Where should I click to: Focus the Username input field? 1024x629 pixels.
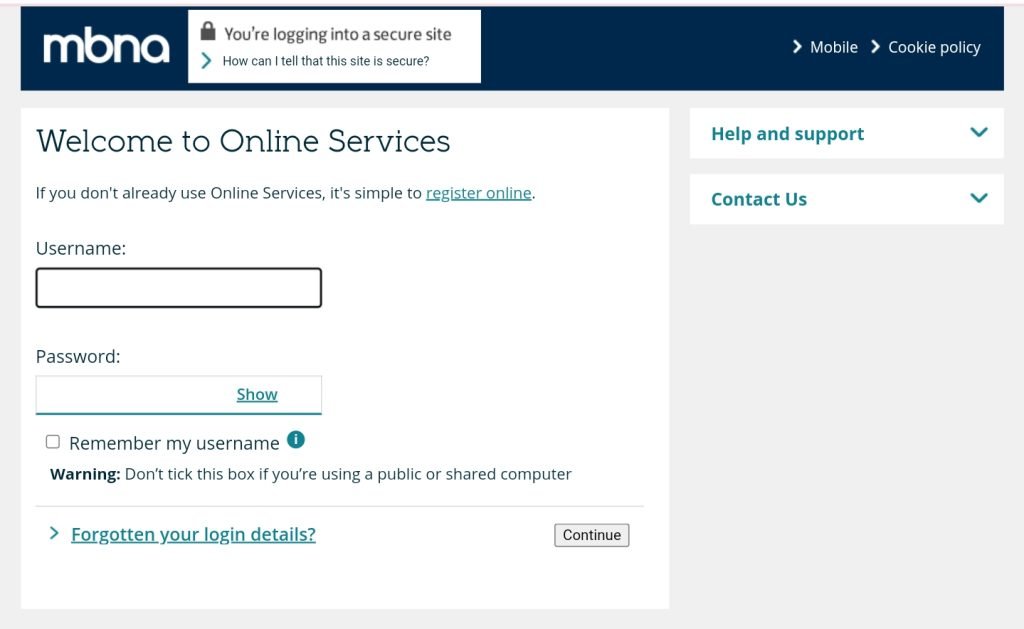tap(178, 287)
